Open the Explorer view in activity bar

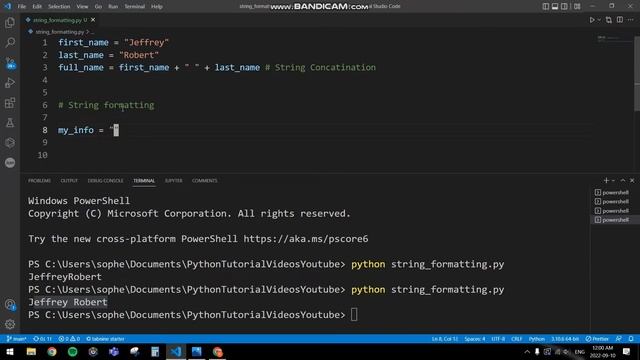point(10,23)
